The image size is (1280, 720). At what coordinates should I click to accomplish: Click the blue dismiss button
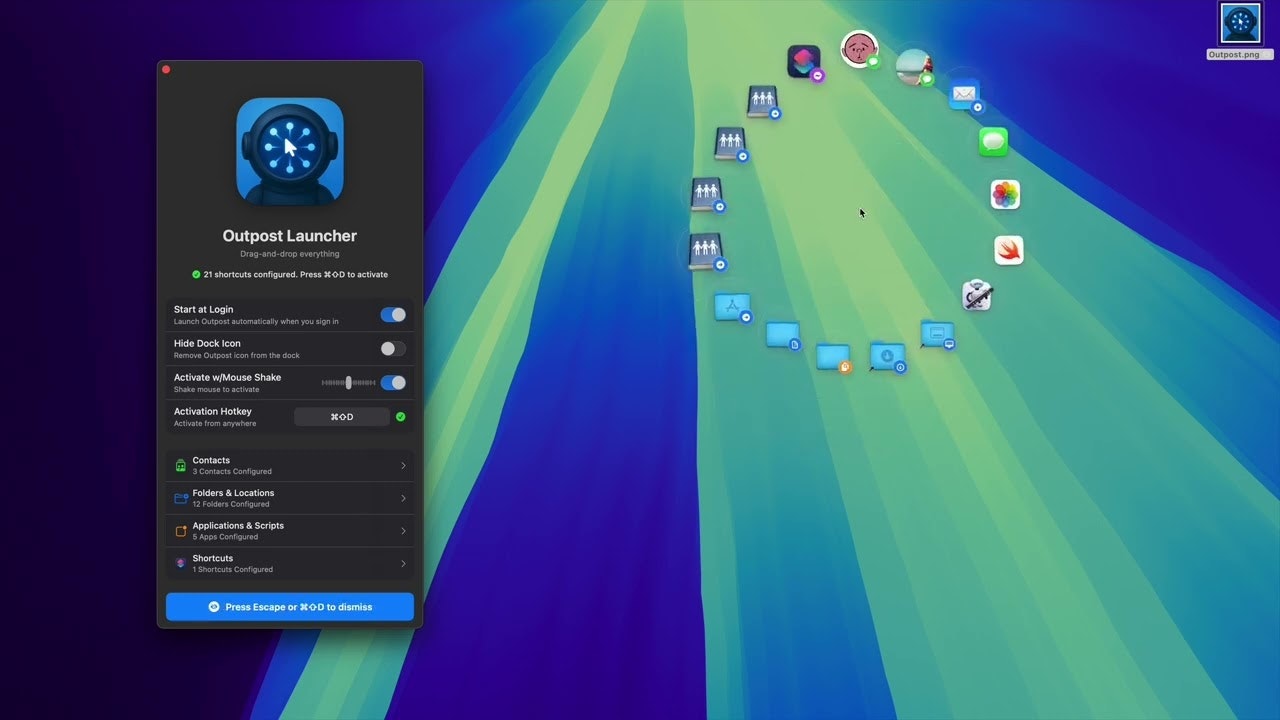tap(290, 607)
